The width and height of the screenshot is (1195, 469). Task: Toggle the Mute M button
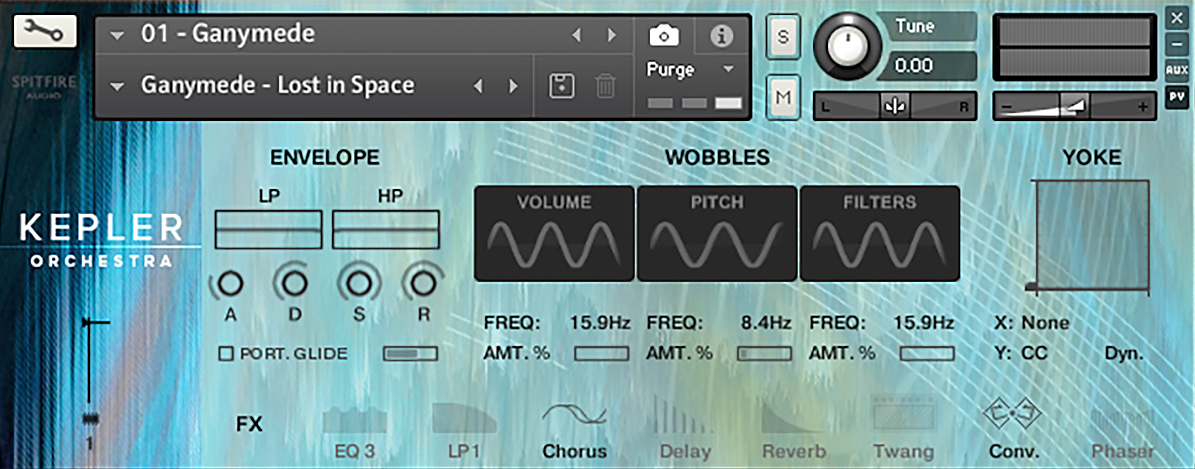783,97
